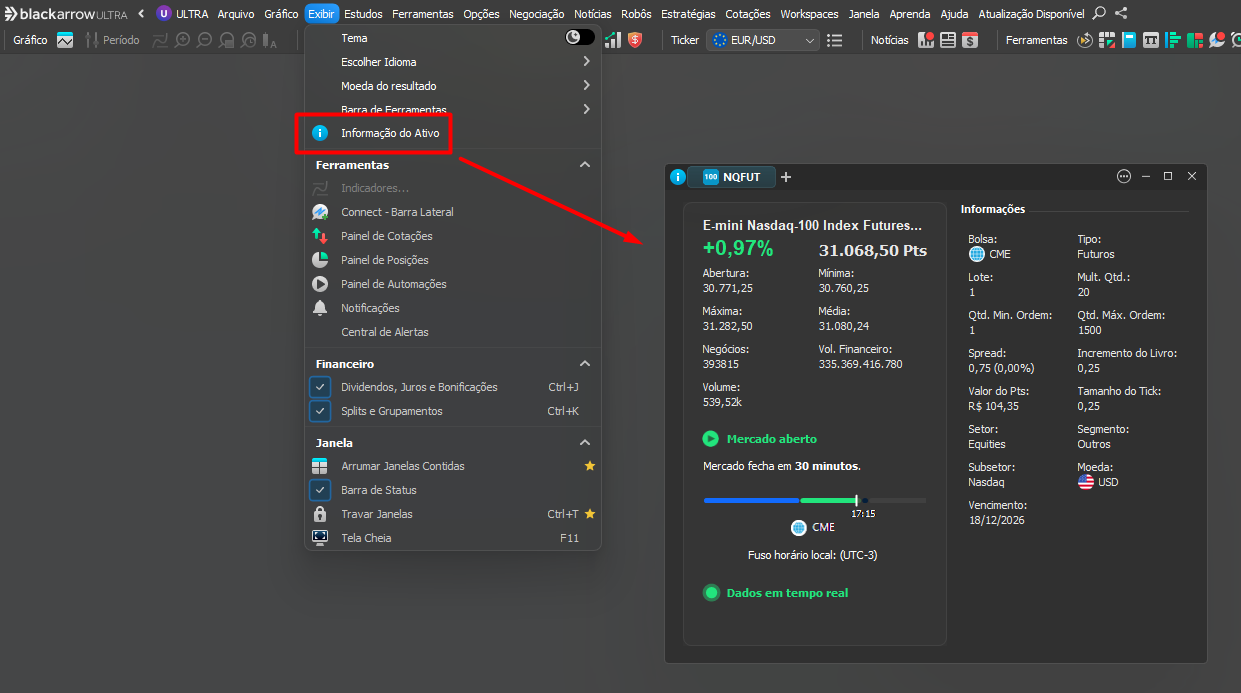1241x693 pixels.
Task: Open the EUR/USD ticker dropdown
Action: 763,40
